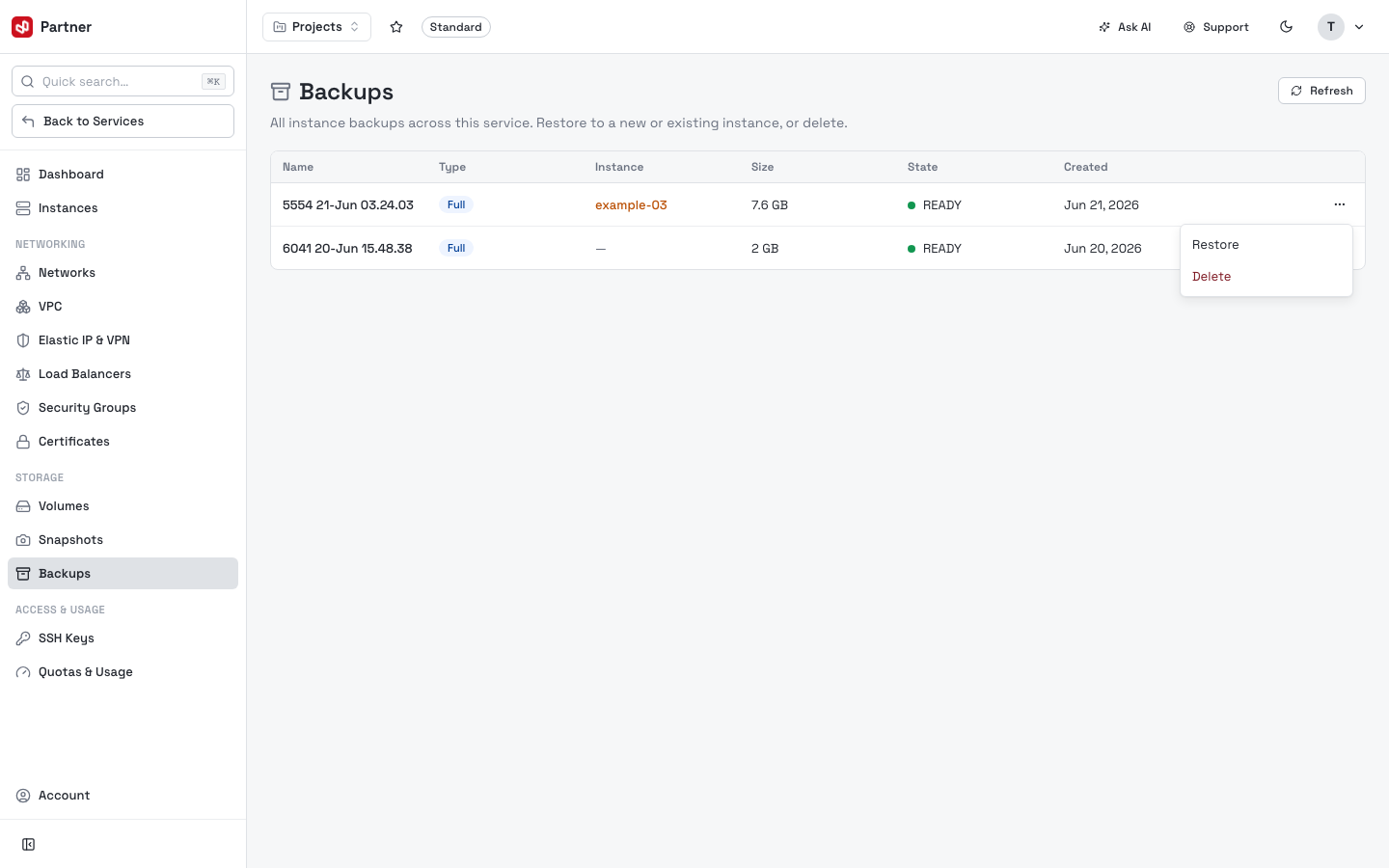Image resolution: width=1389 pixels, height=868 pixels.
Task: Click the Security Groups shield icon
Action: tap(23, 408)
